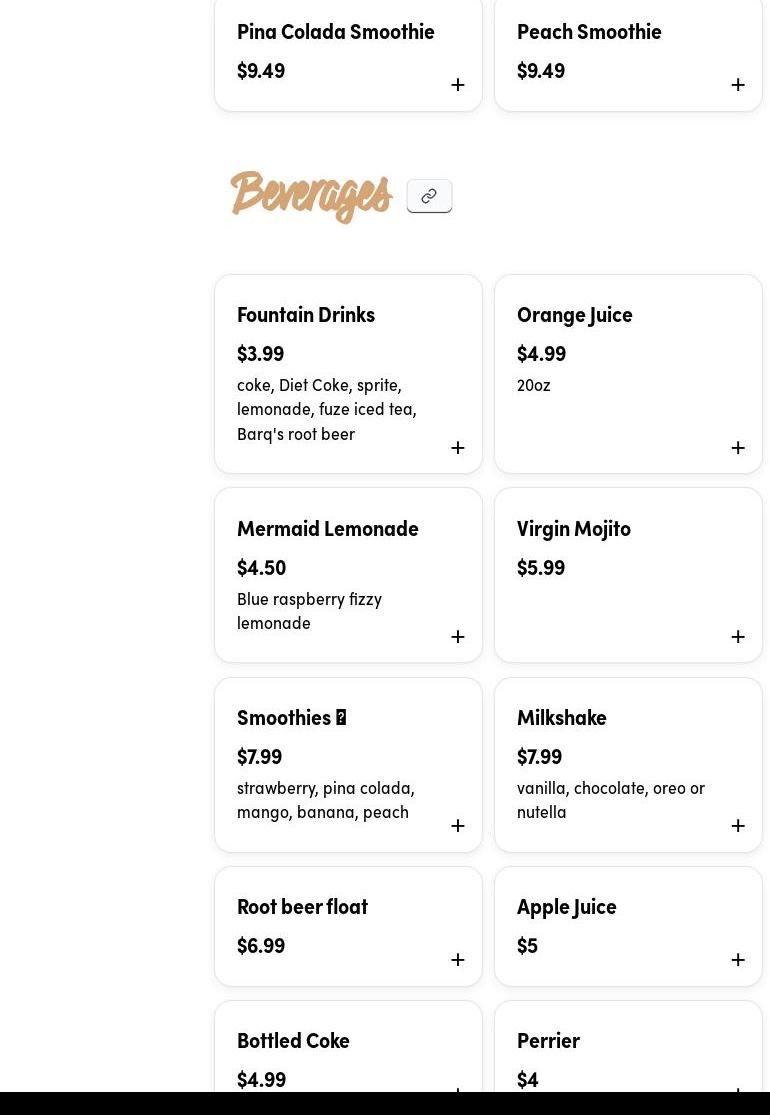Add Mermaid Lemonade with plus icon
Viewport: 770px width, 1115px height.
point(458,636)
